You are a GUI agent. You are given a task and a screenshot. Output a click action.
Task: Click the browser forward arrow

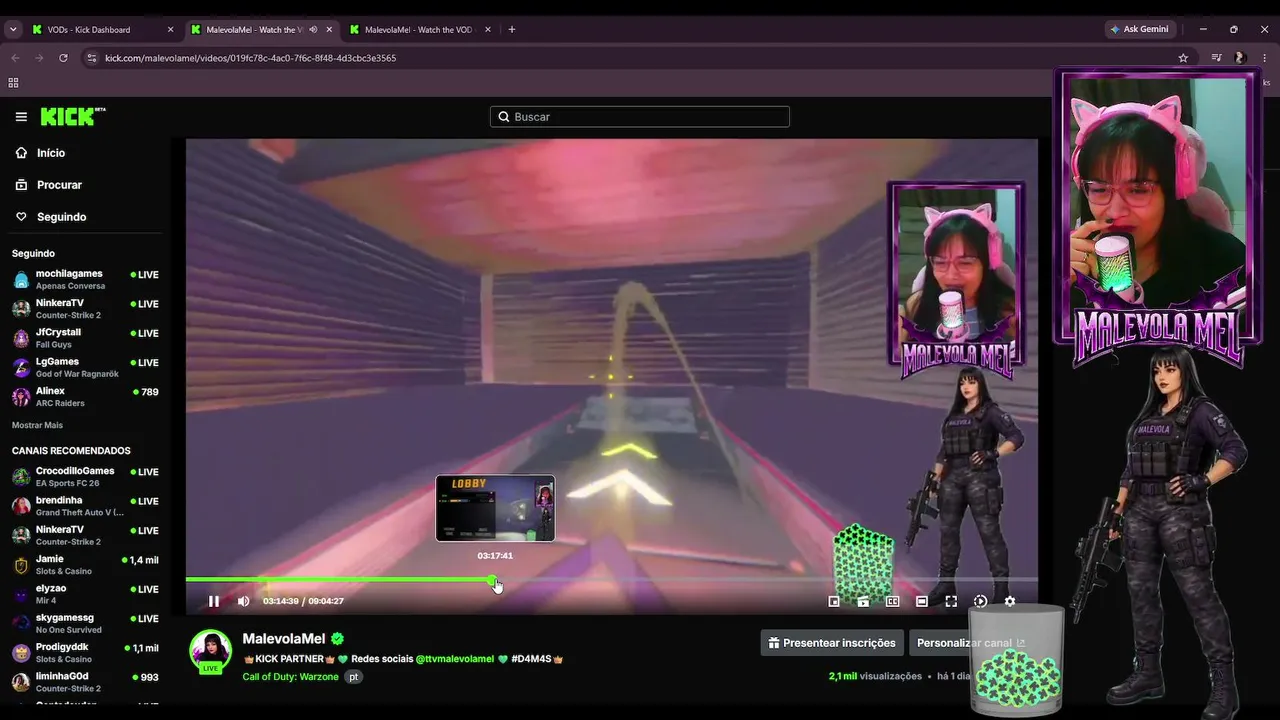click(x=39, y=58)
